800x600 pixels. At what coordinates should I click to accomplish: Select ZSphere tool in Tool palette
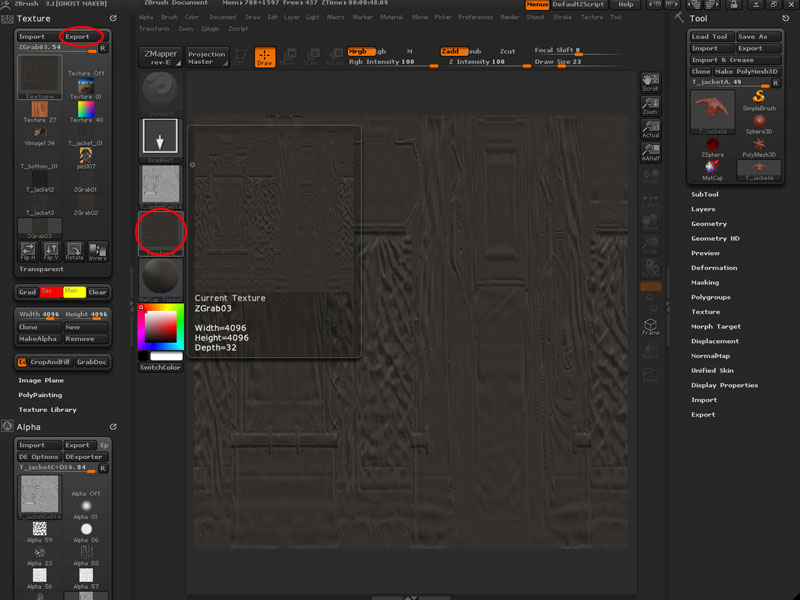click(x=712, y=147)
